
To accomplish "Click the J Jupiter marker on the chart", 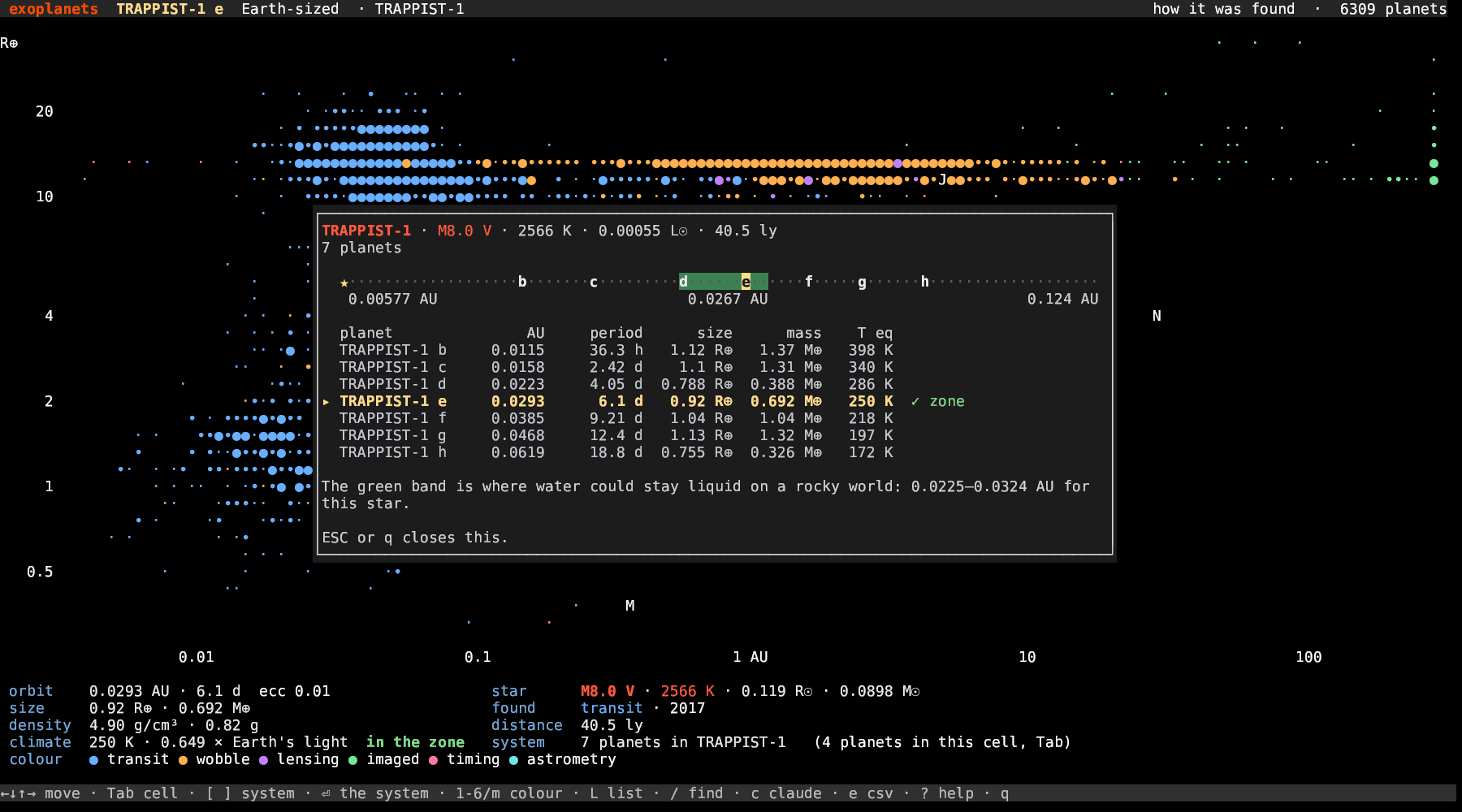I will (x=942, y=179).
